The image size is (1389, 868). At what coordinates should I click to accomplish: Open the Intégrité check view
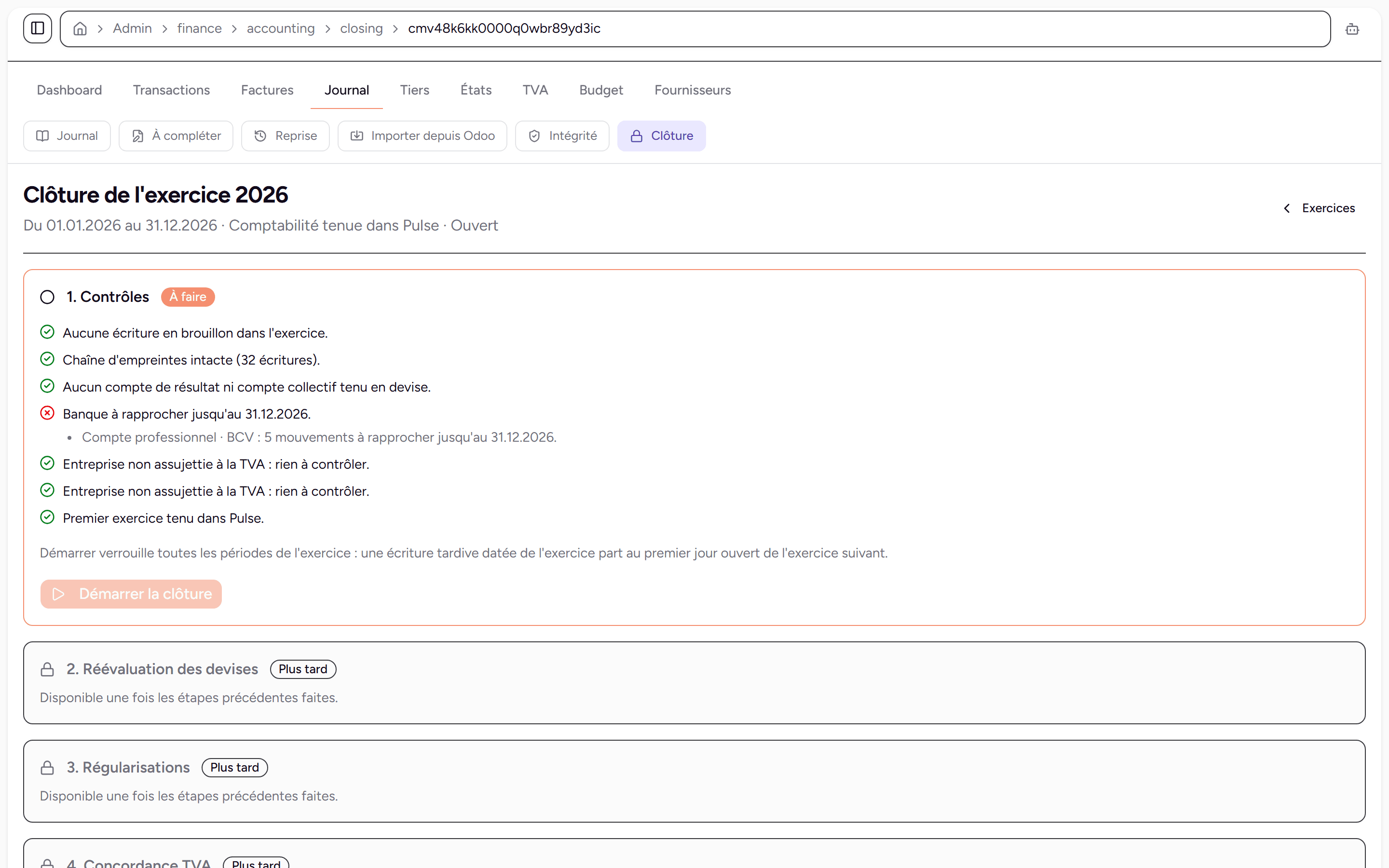point(562,136)
